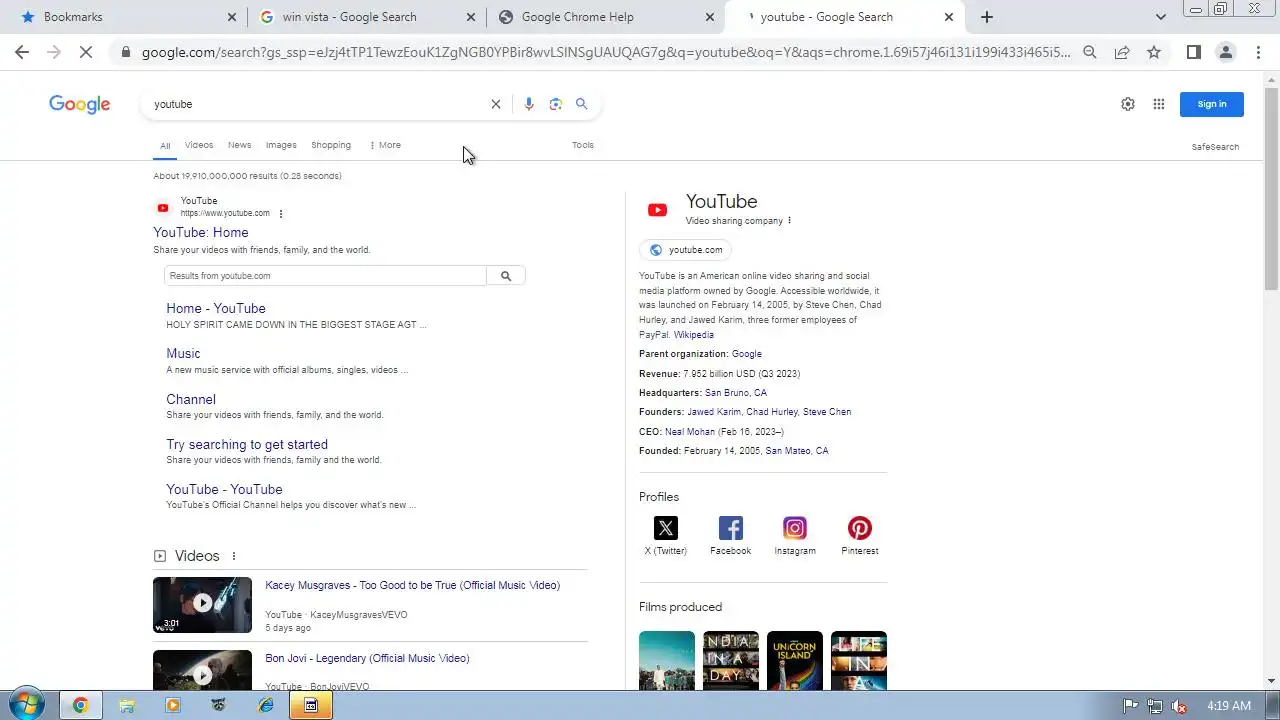
Task: Open the Chrome profile avatar
Action: point(1225,52)
